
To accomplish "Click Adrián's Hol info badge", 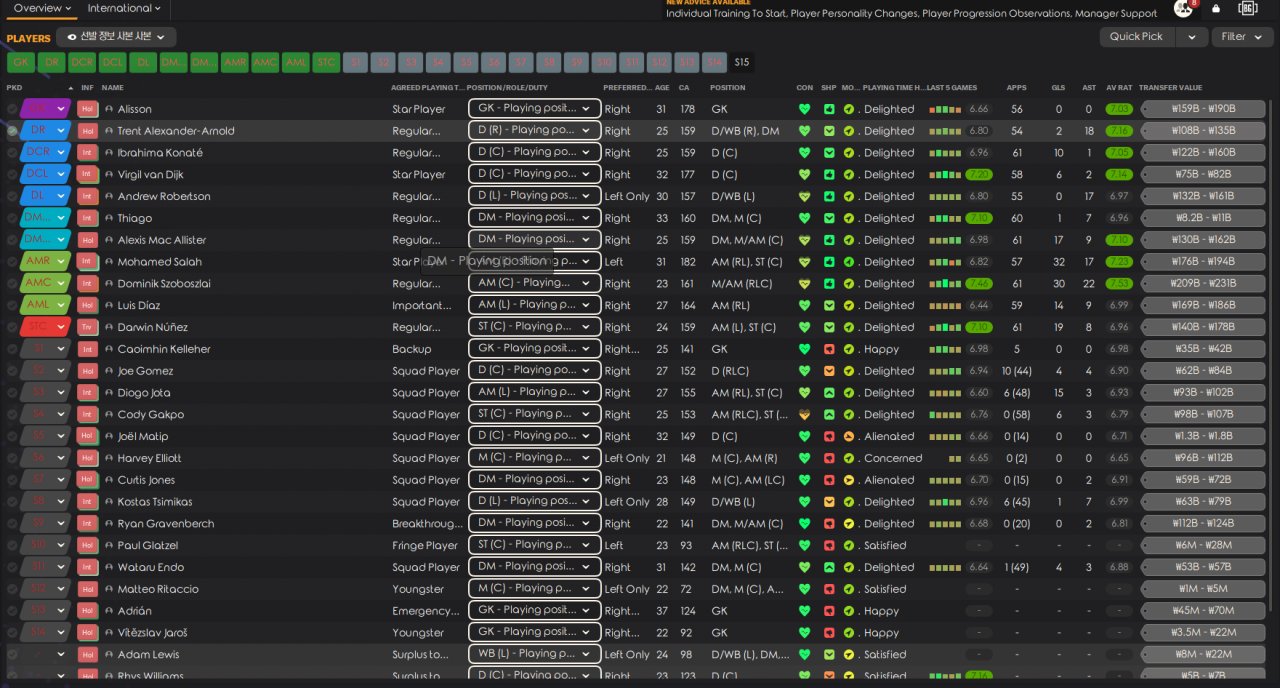I will [x=87, y=611].
